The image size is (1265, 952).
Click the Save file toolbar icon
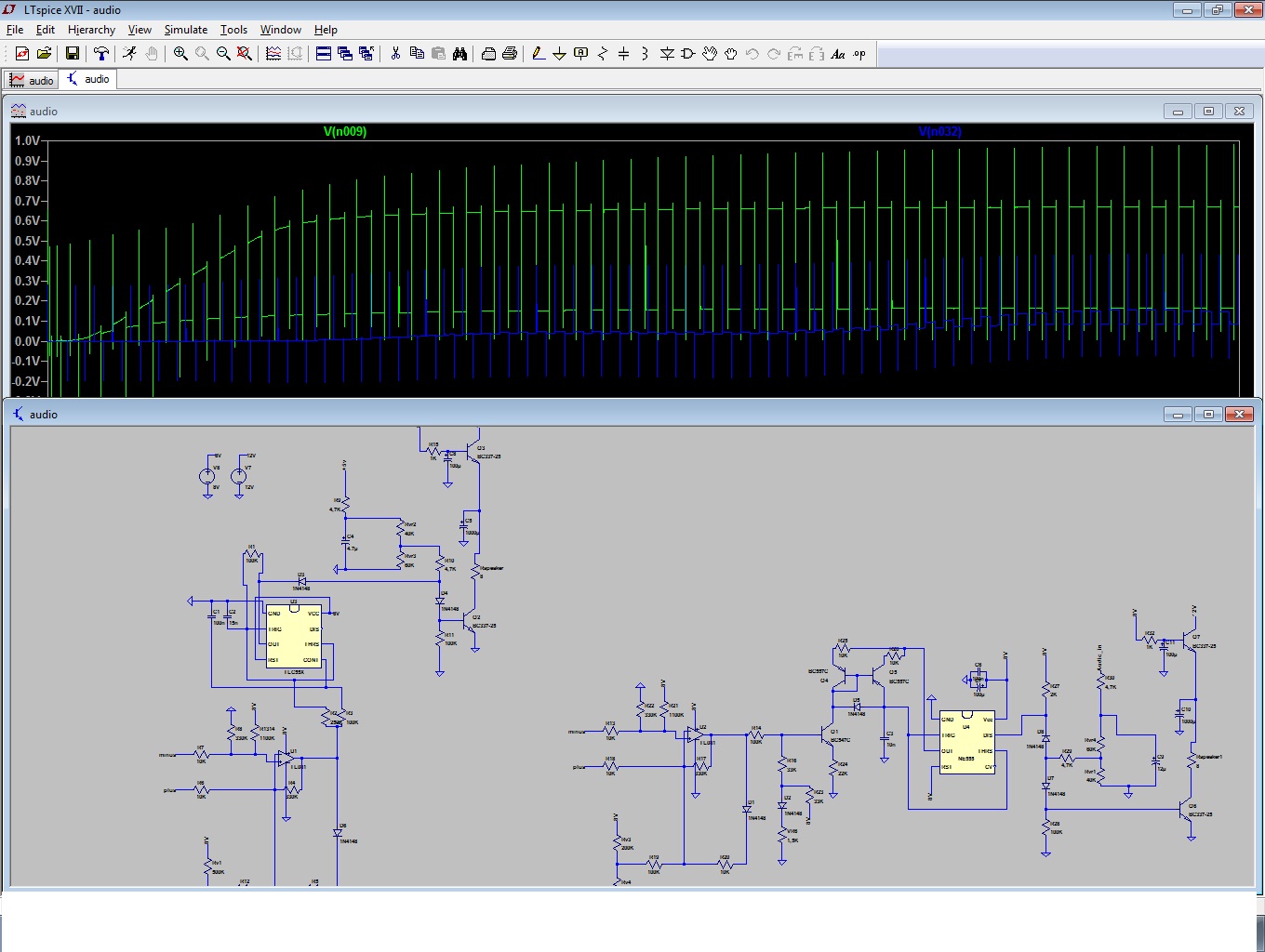point(73,54)
